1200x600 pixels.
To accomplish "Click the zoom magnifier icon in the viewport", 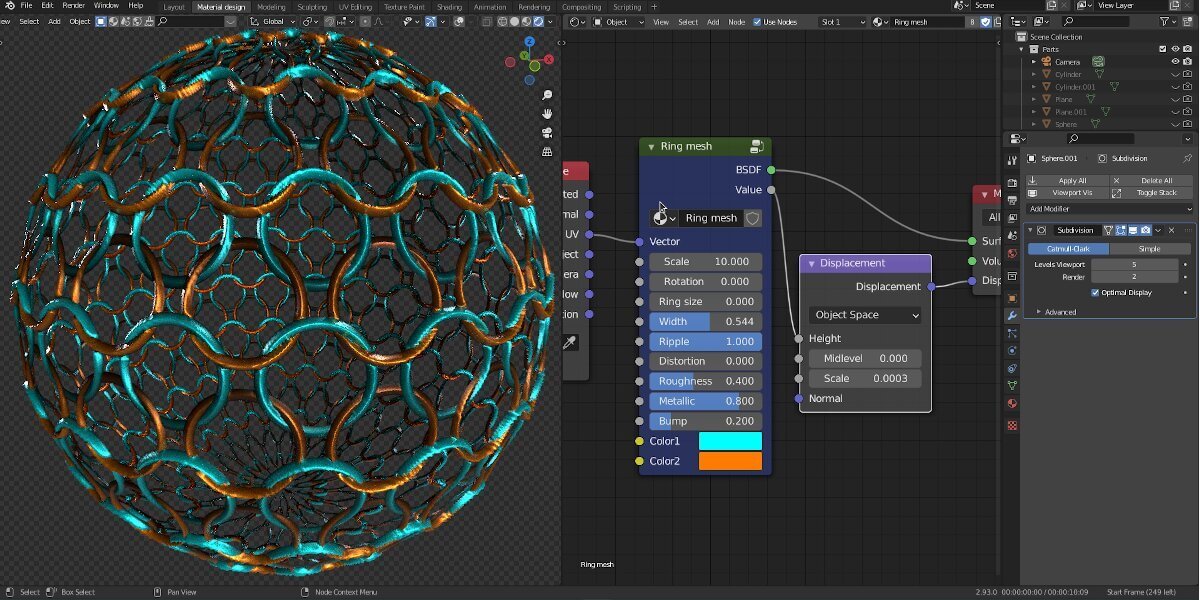I will pyautogui.click(x=547, y=95).
